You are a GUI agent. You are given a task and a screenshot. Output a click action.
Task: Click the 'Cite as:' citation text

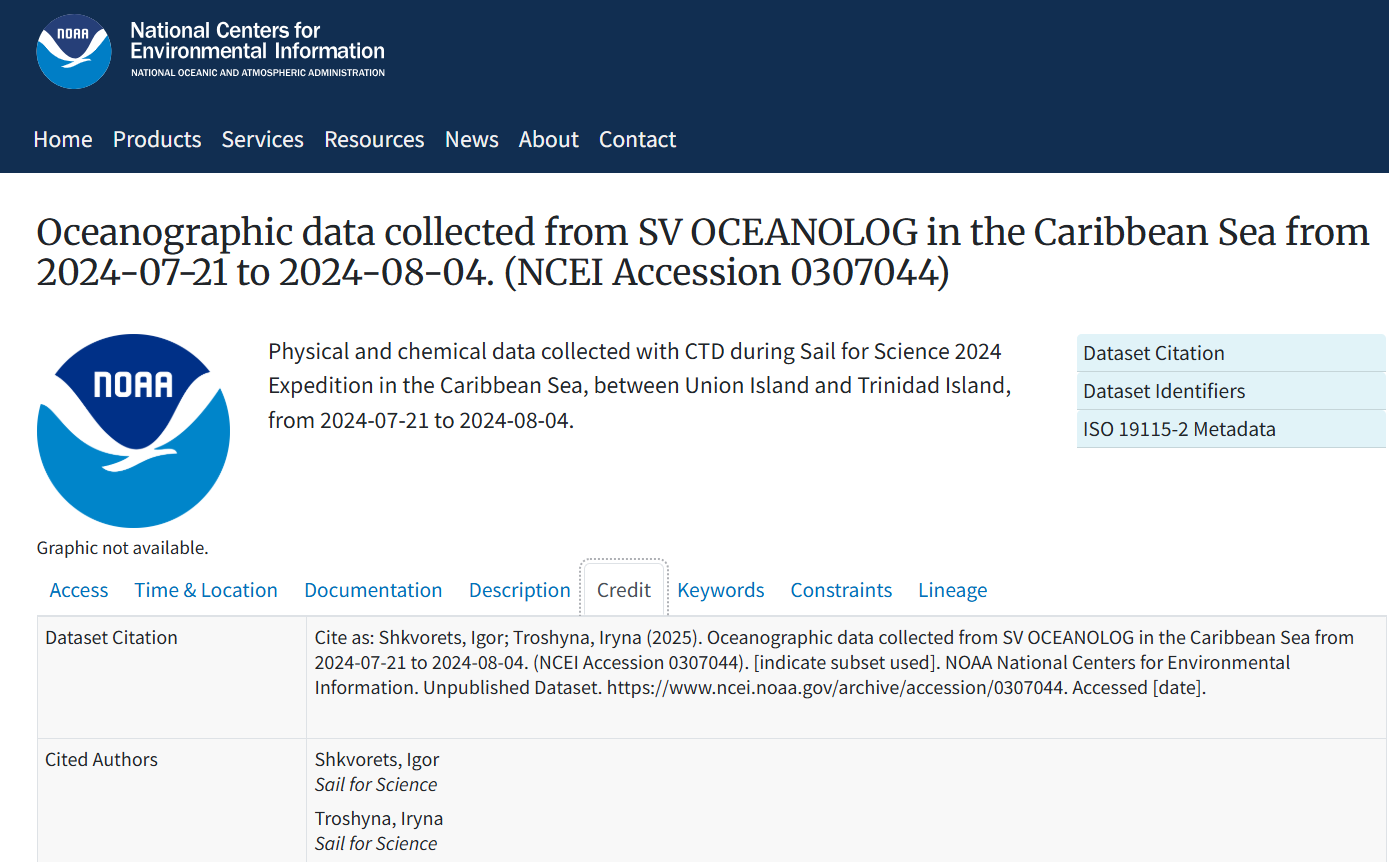click(x=834, y=663)
